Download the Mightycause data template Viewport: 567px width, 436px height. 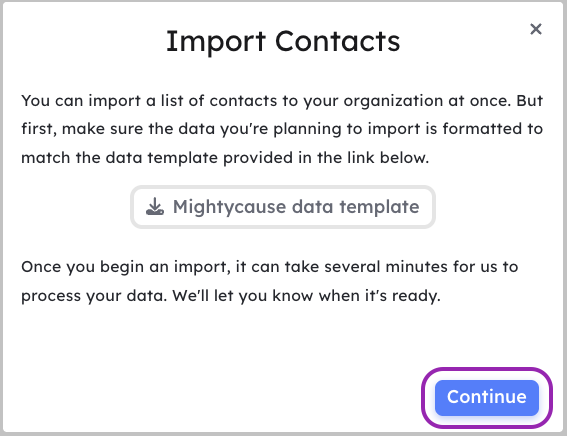(x=283, y=207)
